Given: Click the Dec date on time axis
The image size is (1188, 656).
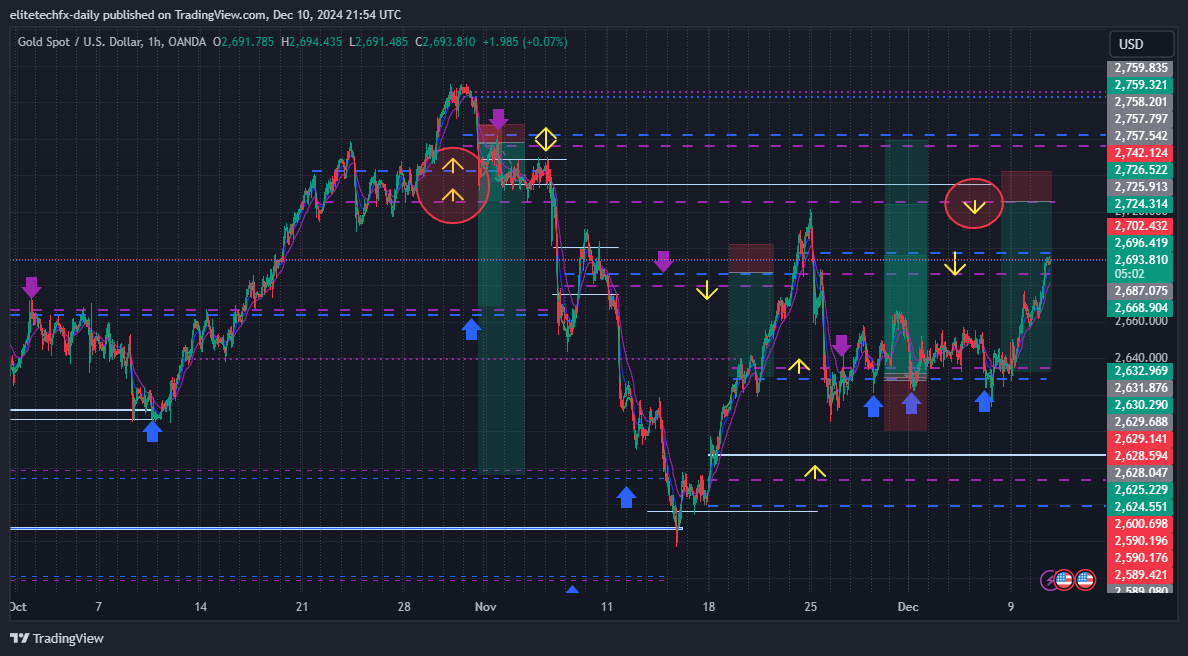Looking at the screenshot, I should click(908, 607).
